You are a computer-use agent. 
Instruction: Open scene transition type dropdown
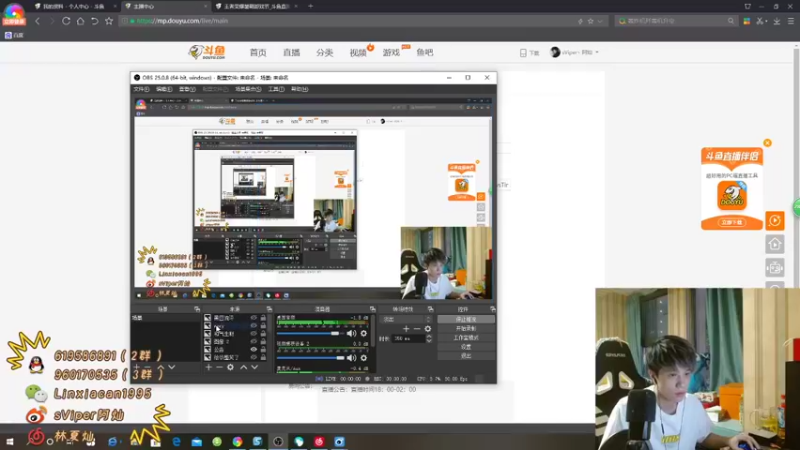point(407,319)
